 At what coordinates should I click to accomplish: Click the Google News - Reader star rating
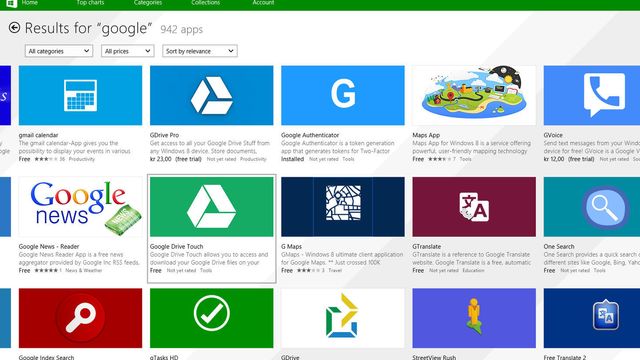pos(46,271)
